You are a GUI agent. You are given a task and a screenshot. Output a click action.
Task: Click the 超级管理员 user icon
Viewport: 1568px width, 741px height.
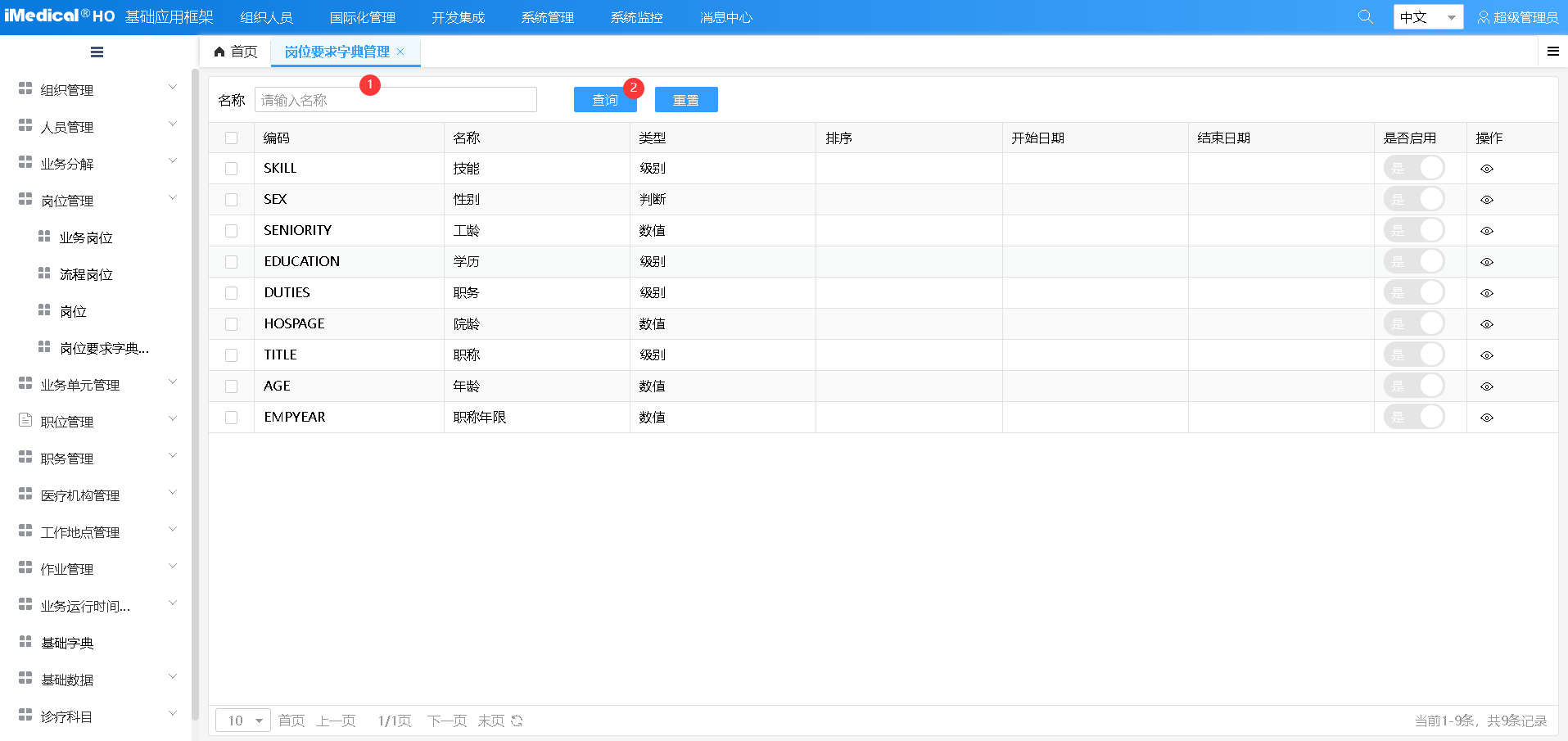(1483, 16)
